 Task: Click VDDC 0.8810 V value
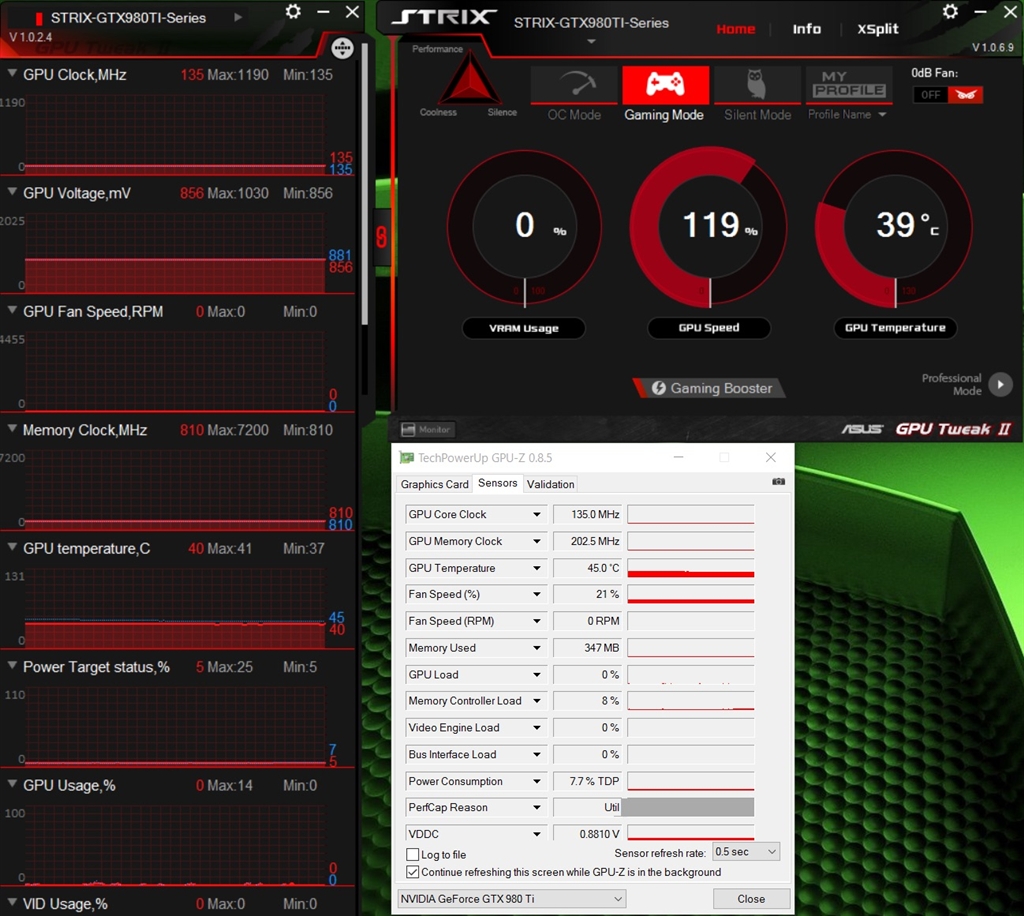coord(586,834)
